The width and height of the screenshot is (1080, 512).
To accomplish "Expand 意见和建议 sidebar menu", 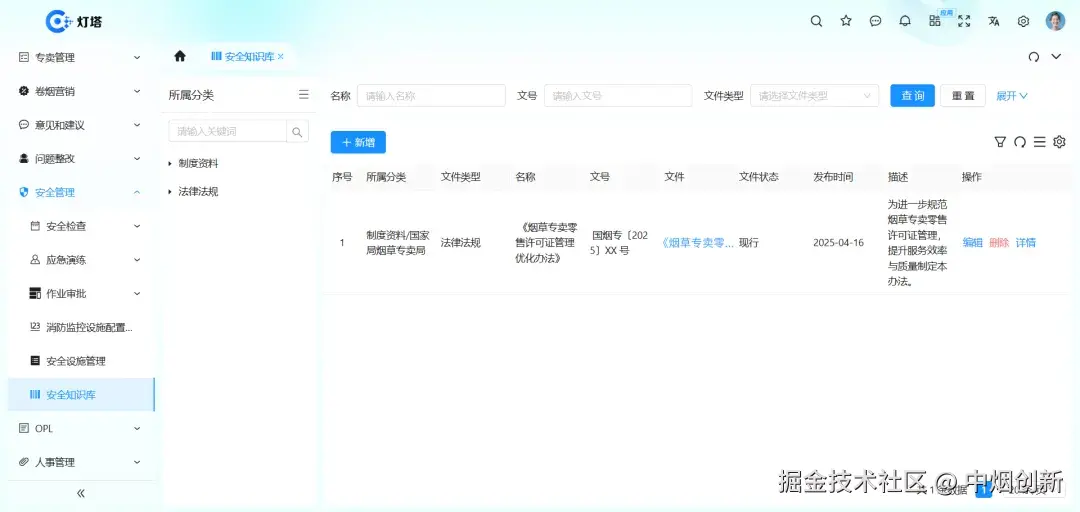I will pos(79,125).
